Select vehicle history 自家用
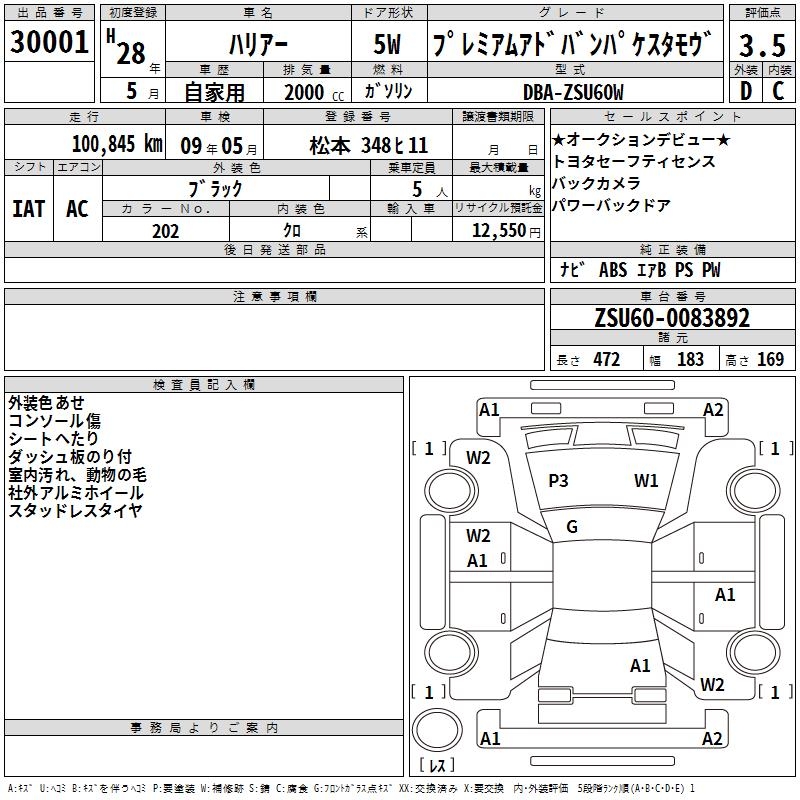Image resolution: width=800 pixels, height=800 pixels. click(x=214, y=92)
